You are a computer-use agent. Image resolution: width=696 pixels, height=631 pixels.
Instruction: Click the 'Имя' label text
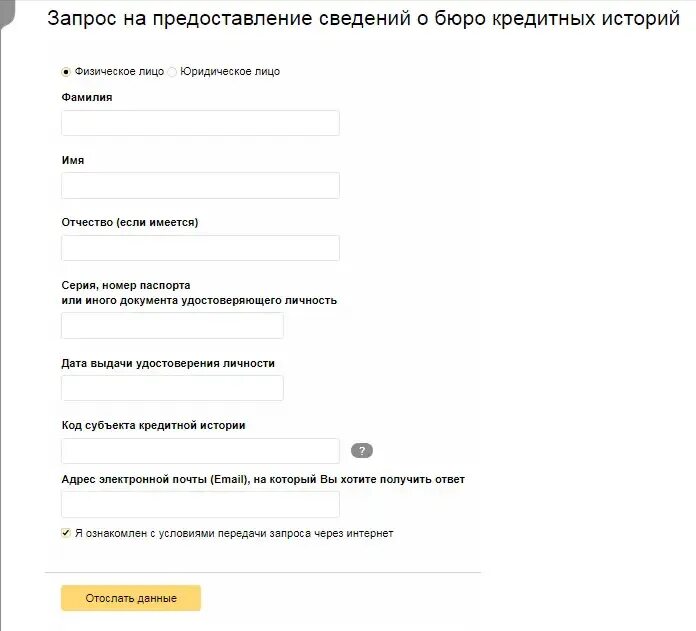[73, 160]
